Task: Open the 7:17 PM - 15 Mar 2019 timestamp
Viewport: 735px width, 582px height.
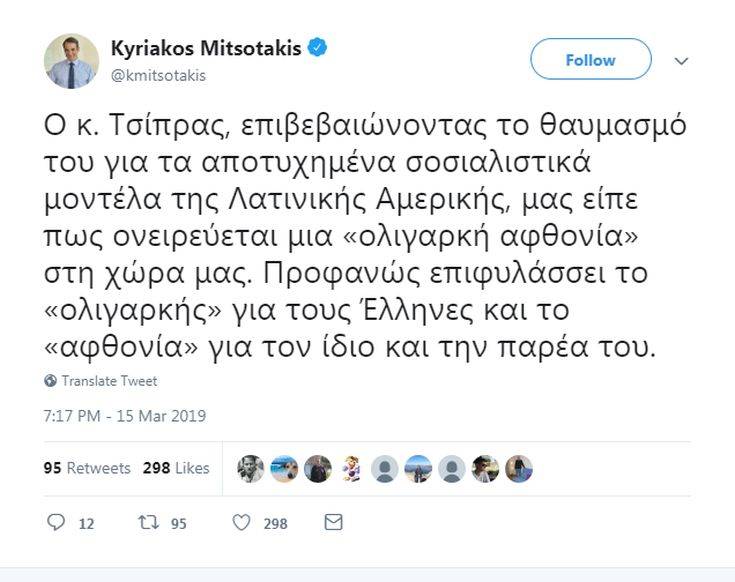Action: [125, 416]
